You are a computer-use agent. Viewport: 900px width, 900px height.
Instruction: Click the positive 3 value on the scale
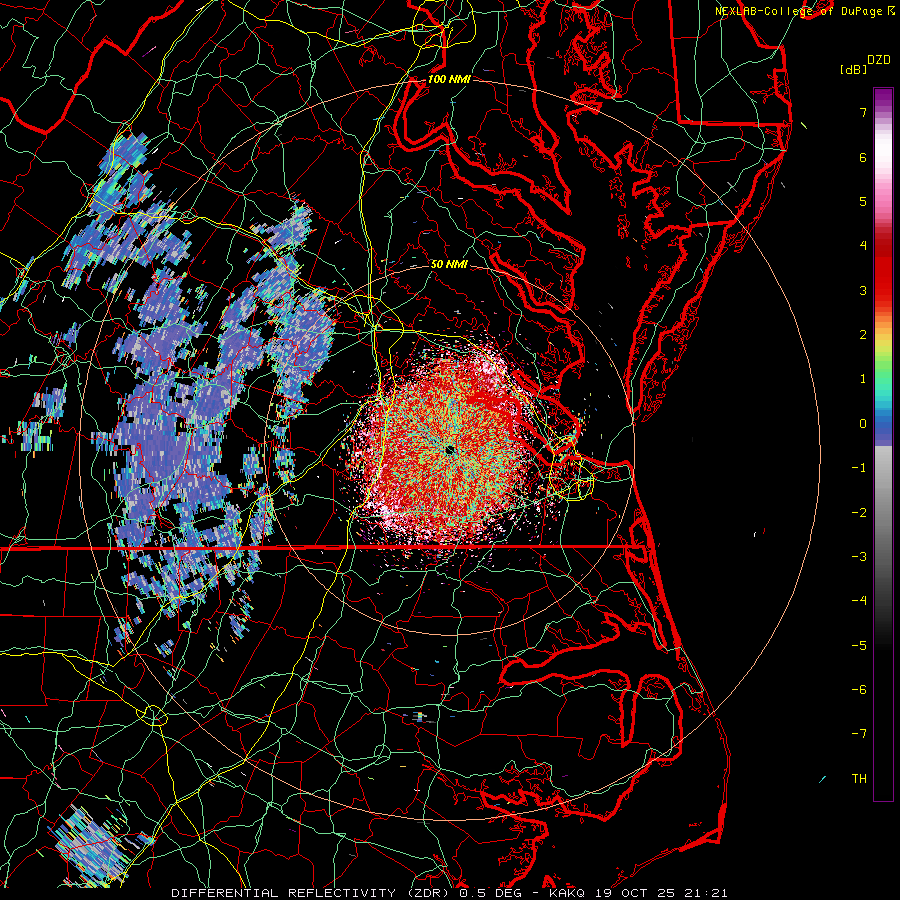pyautogui.click(x=863, y=290)
